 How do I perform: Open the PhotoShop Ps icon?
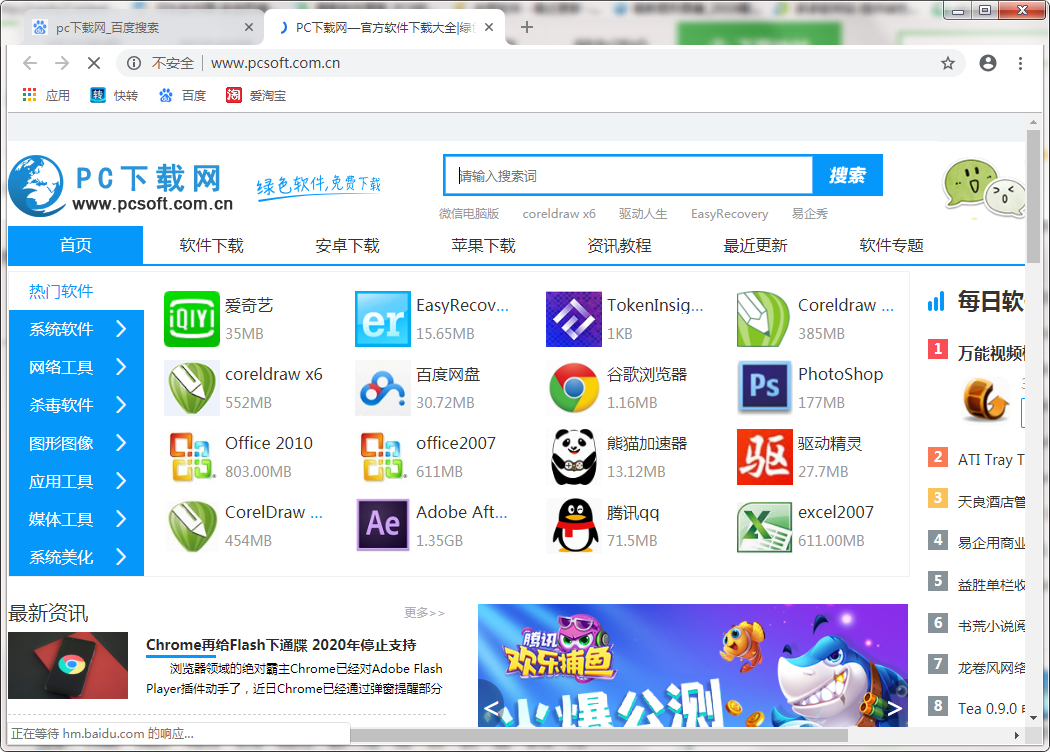[764, 388]
